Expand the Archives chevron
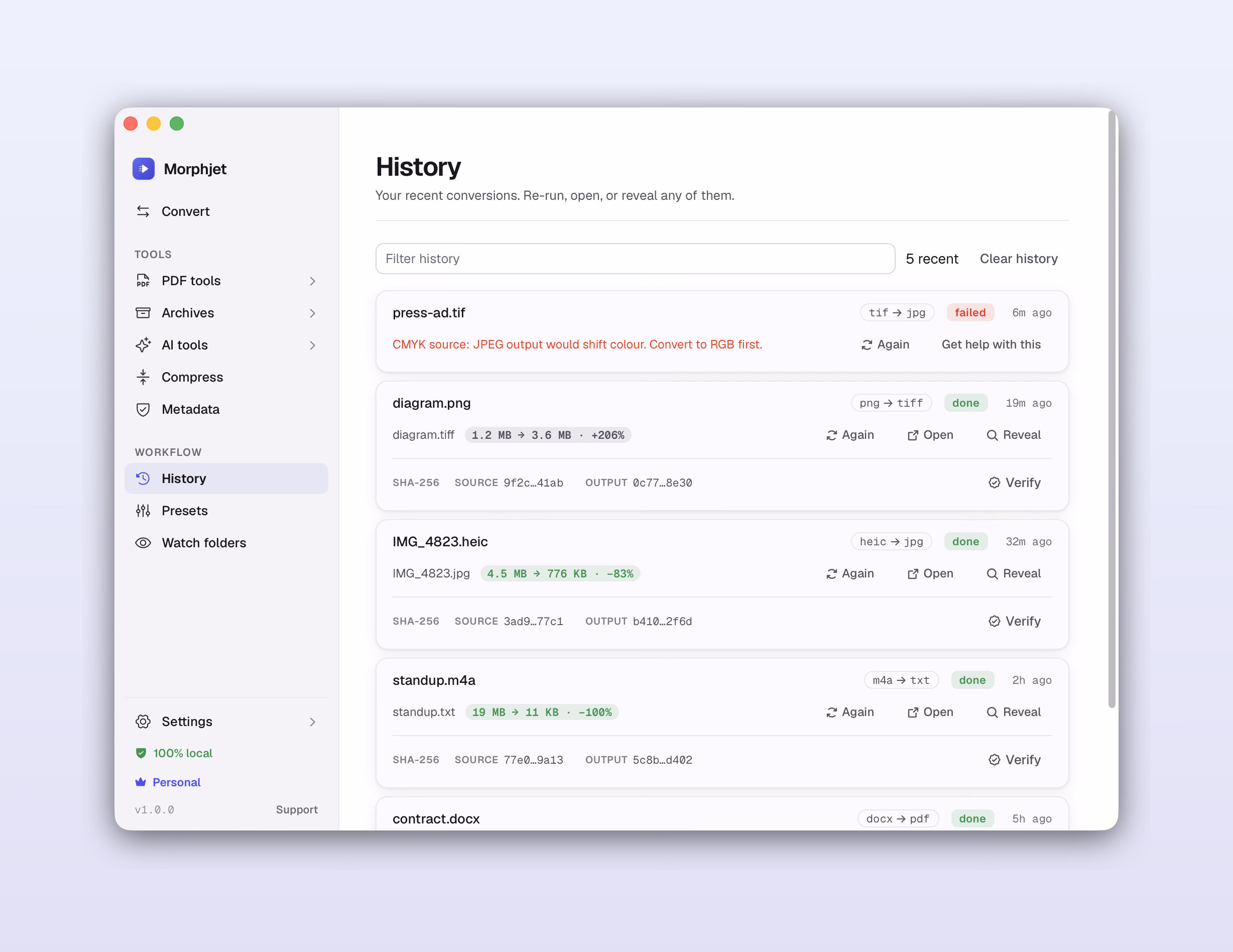This screenshot has height=952, width=1233. 312,313
